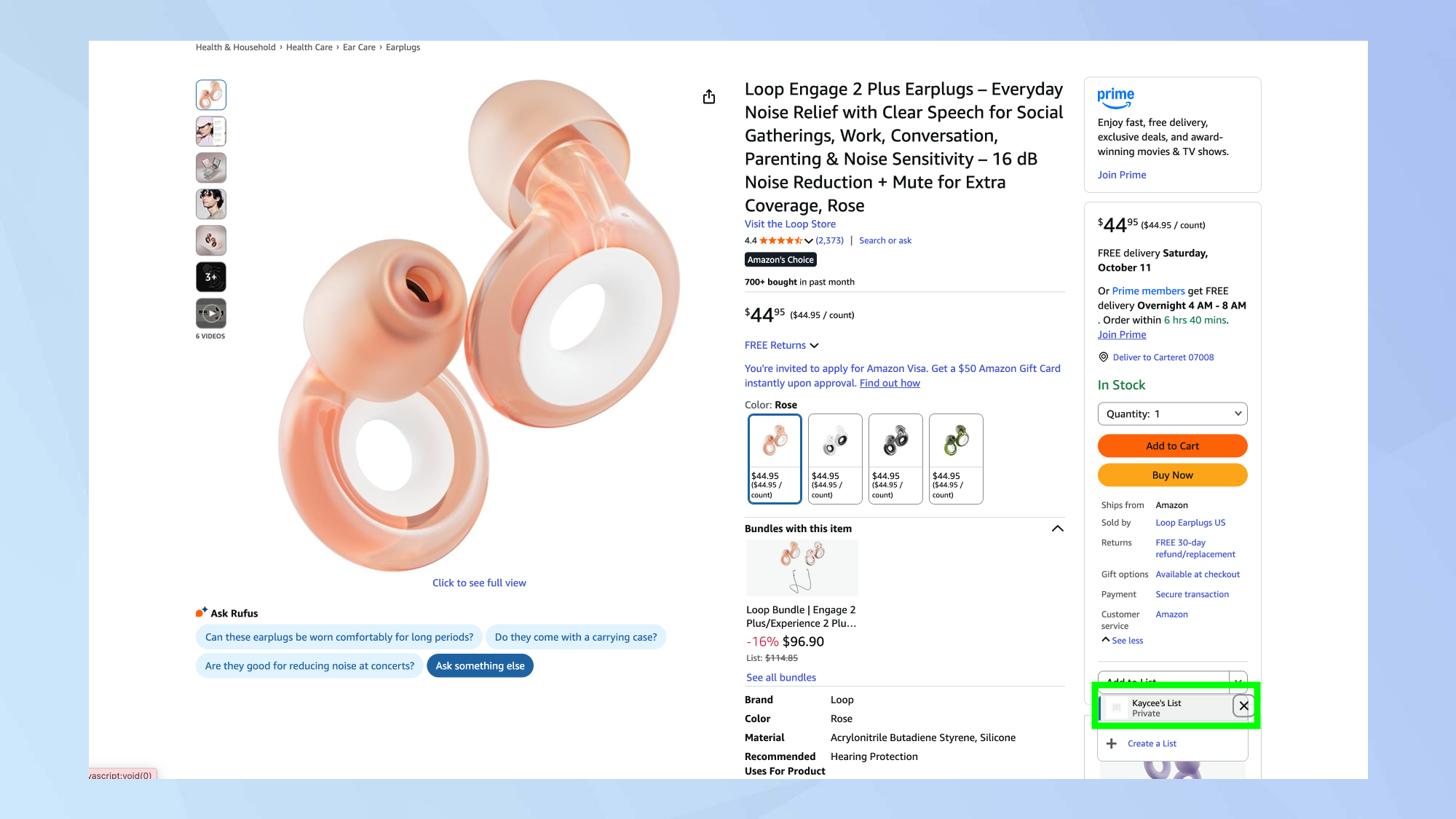Close the Kaycee's List entry with X
Screen dimensions: 1456x819
click(1243, 705)
